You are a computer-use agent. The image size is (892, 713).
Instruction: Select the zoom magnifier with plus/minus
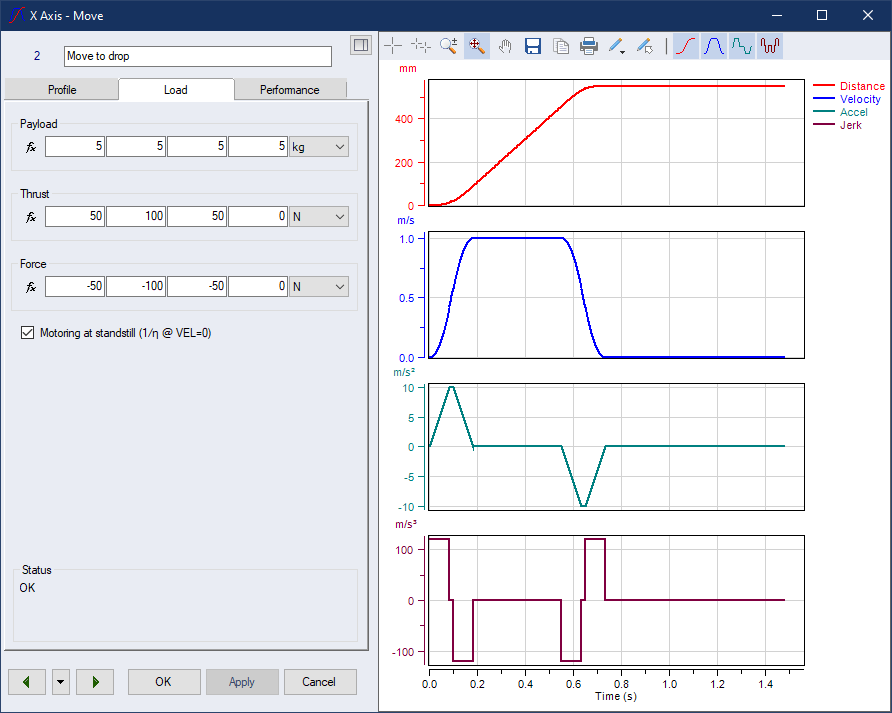[x=449, y=45]
